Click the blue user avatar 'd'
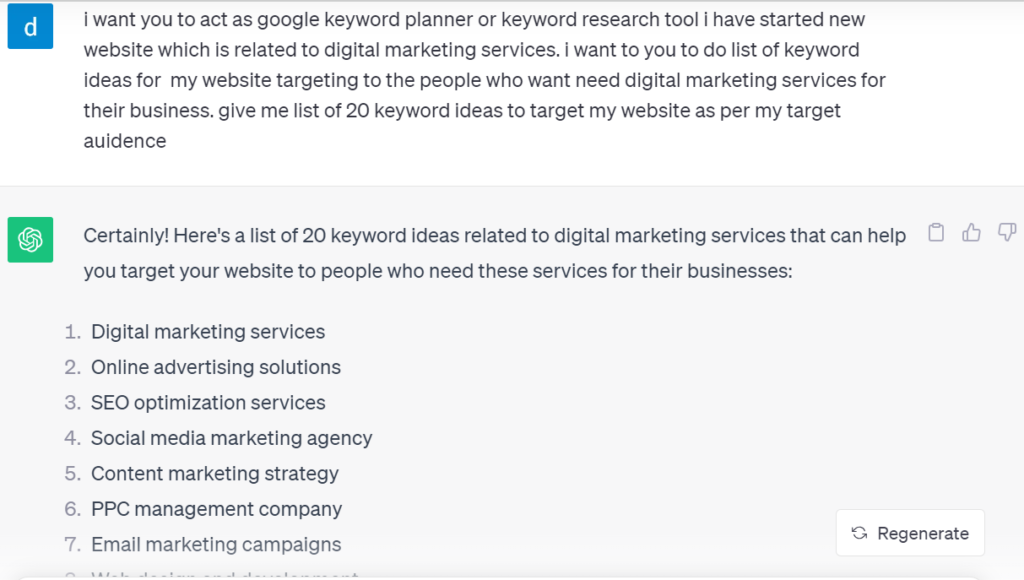Image resolution: width=1024 pixels, height=580 pixels. pyautogui.click(x=30, y=27)
